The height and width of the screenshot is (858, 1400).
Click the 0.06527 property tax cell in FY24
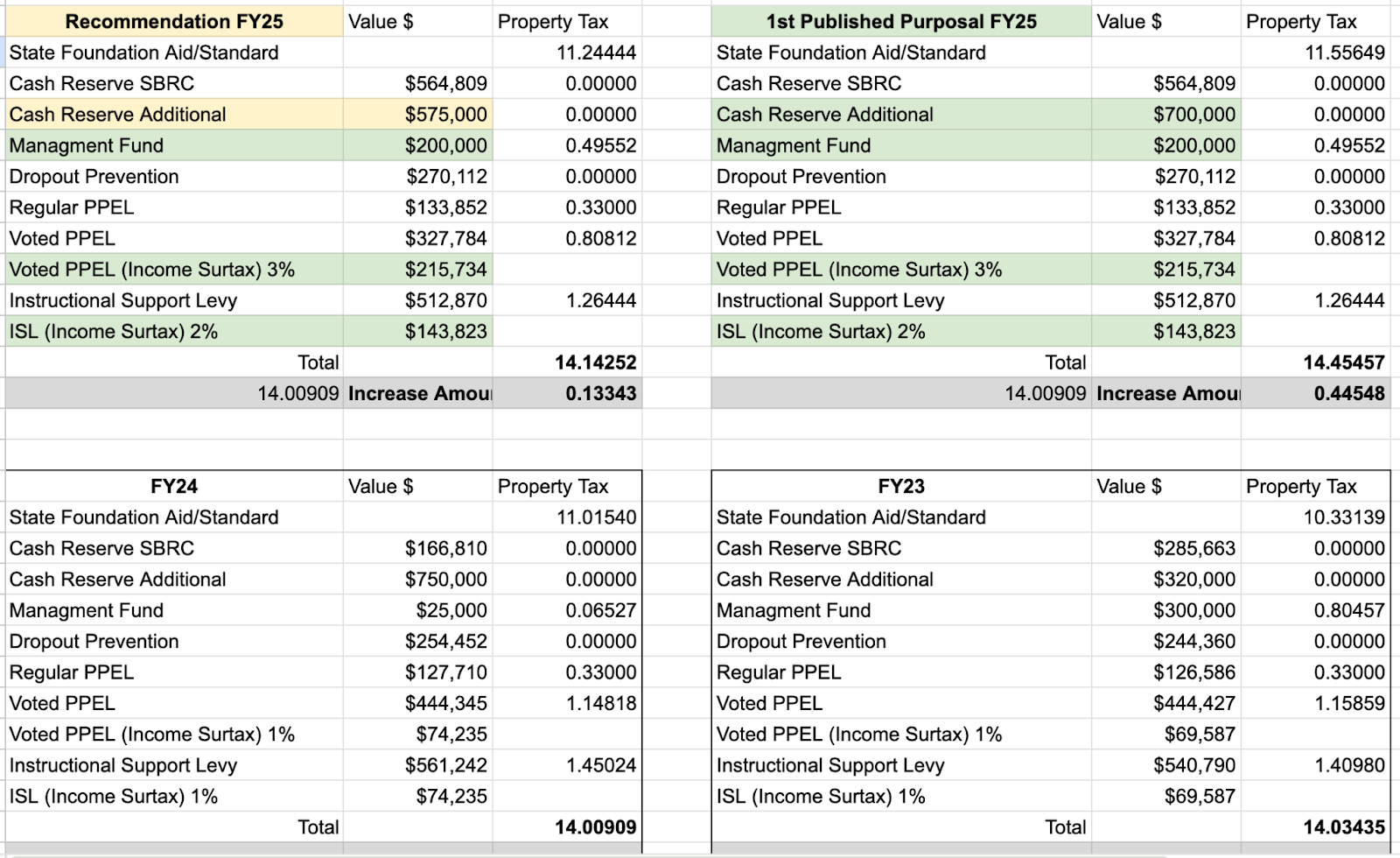click(x=567, y=610)
